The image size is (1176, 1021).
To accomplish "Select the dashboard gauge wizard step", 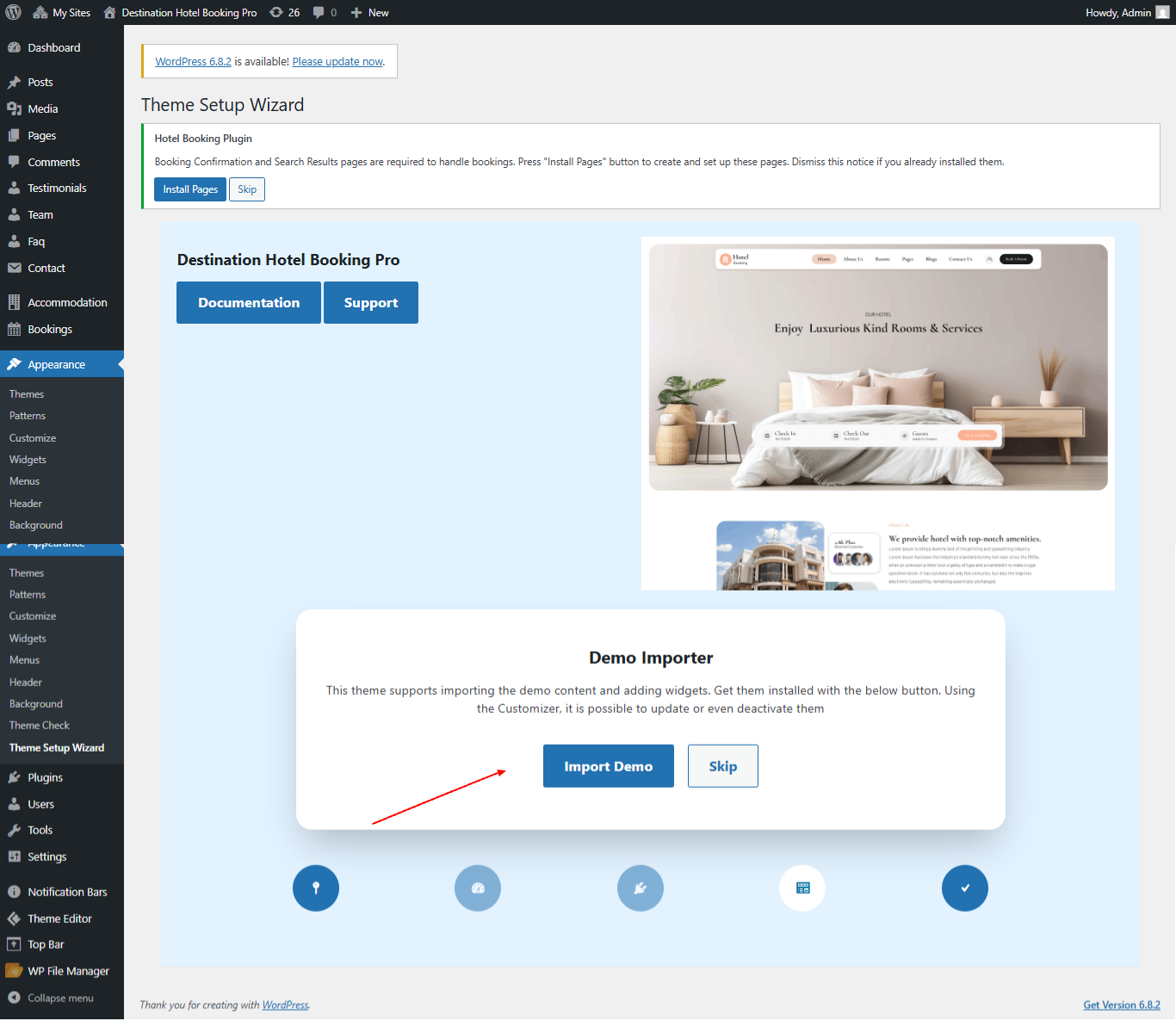I will (478, 888).
